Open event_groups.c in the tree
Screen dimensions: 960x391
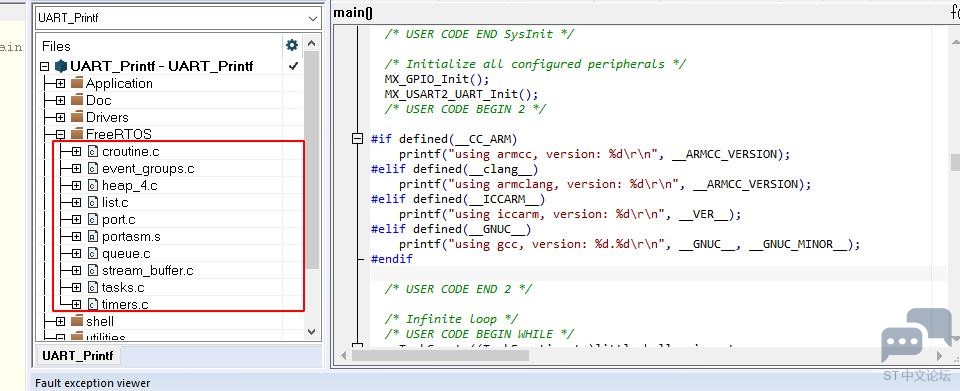(148, 168)
